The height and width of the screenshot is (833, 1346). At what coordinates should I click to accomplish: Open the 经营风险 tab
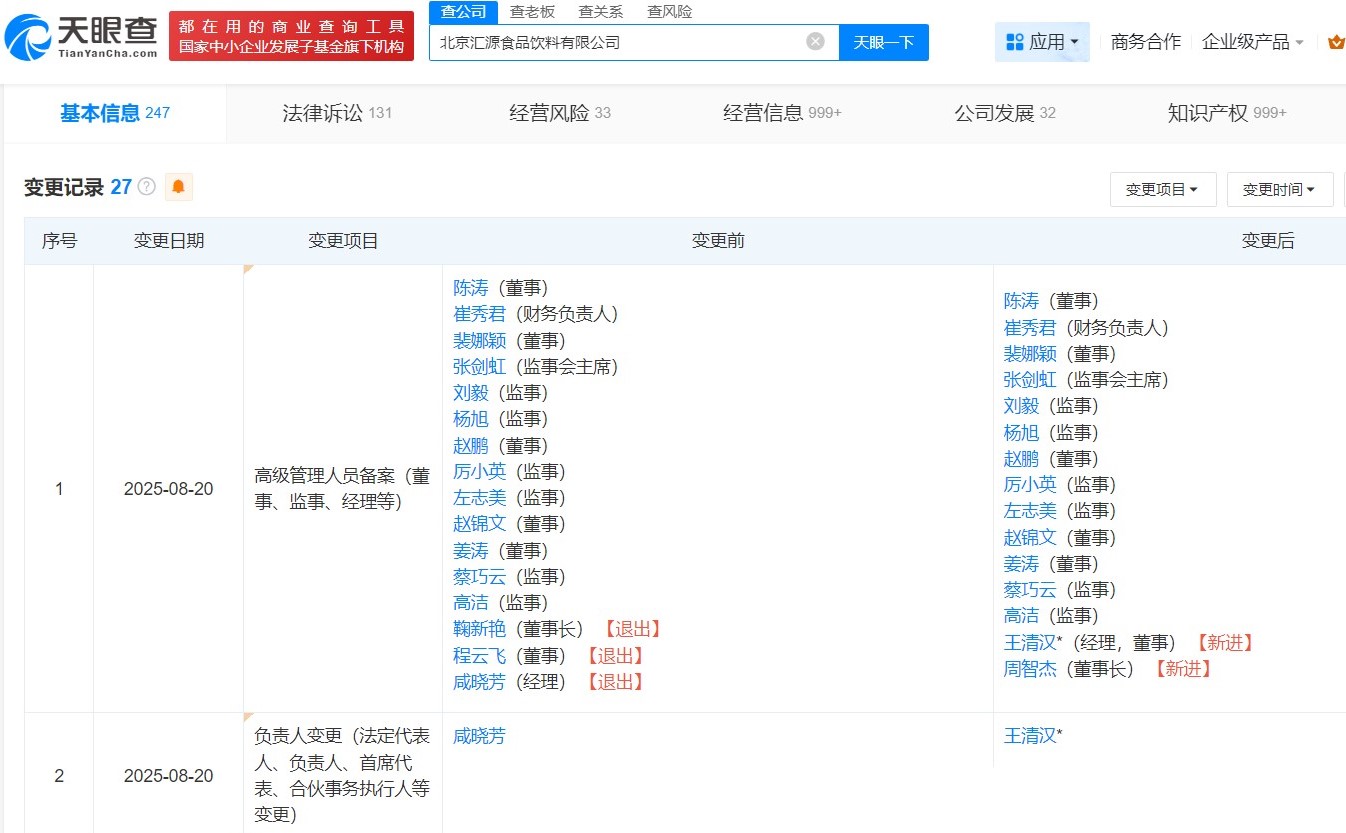click(560, 113)
